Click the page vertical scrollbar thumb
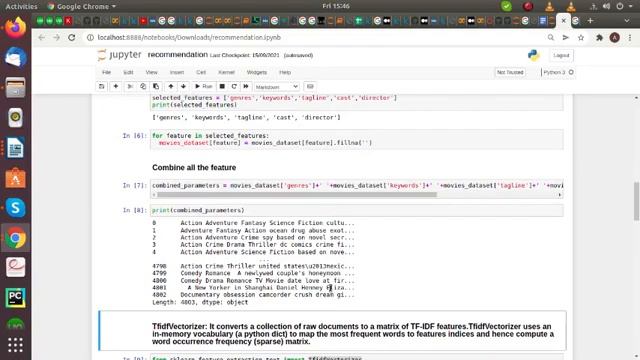 (636, 201)
